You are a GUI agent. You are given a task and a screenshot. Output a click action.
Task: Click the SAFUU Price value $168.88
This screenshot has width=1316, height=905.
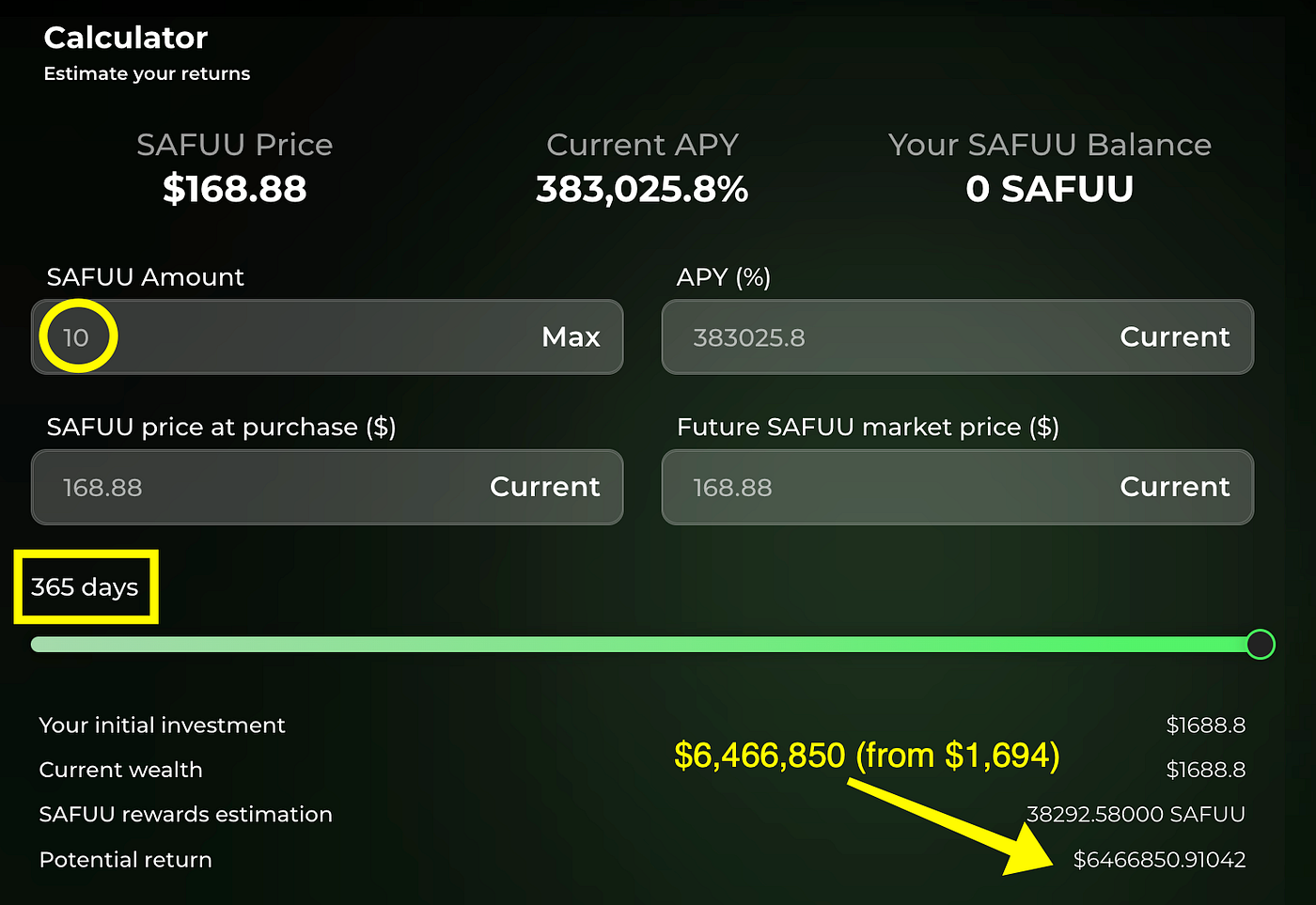[235, 189]
